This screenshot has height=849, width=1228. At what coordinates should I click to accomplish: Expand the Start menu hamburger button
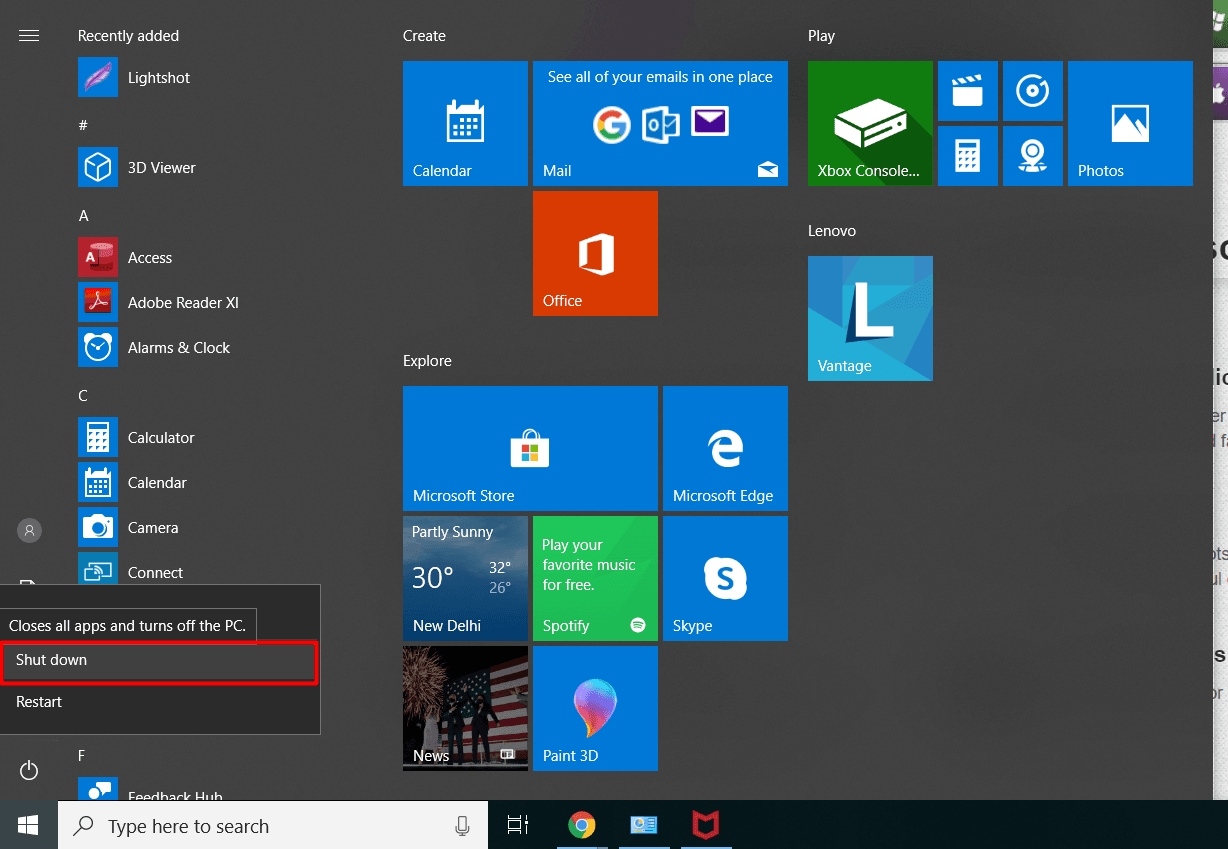click(29, 36)
